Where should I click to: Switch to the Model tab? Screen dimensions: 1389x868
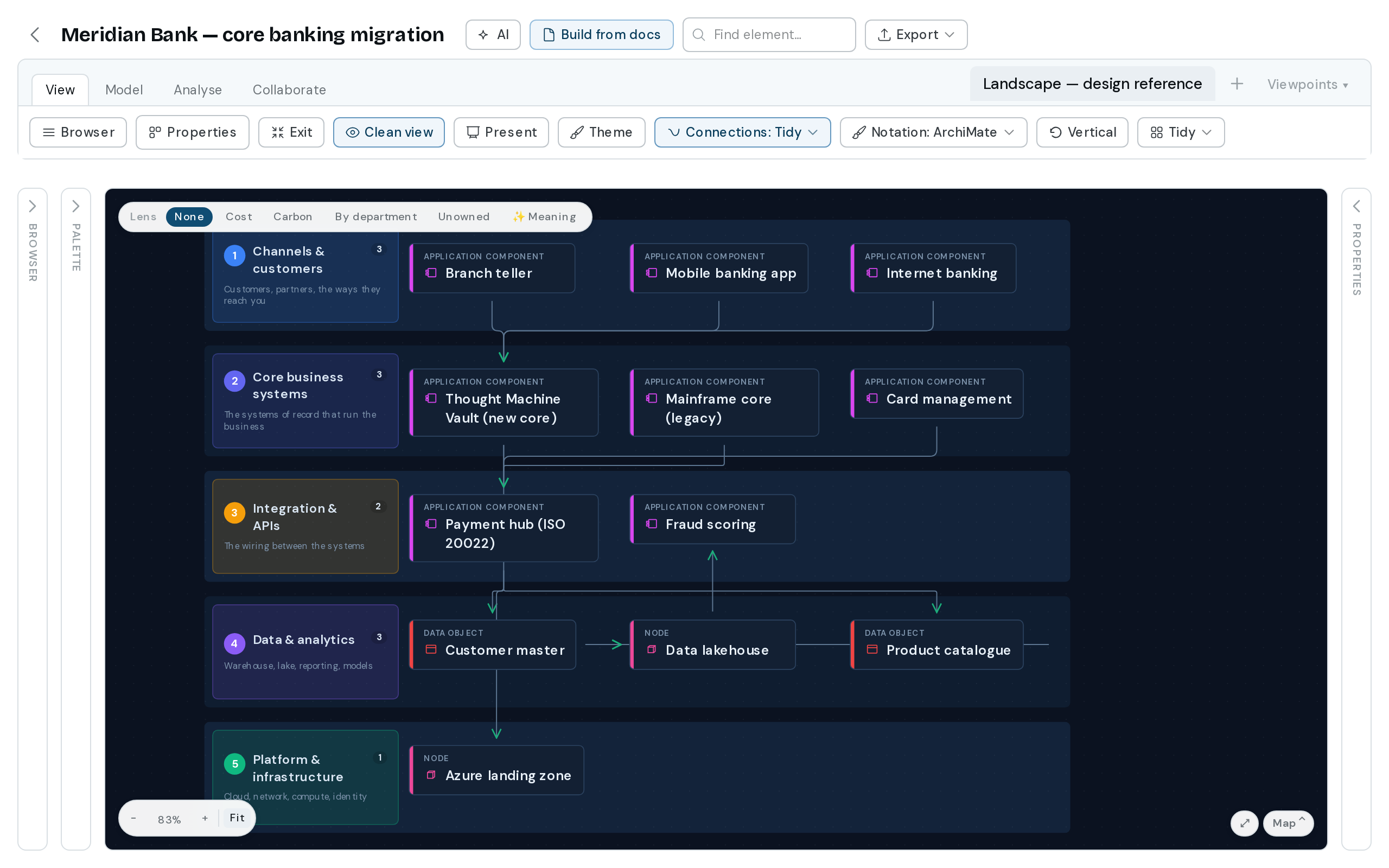point(124,90)
